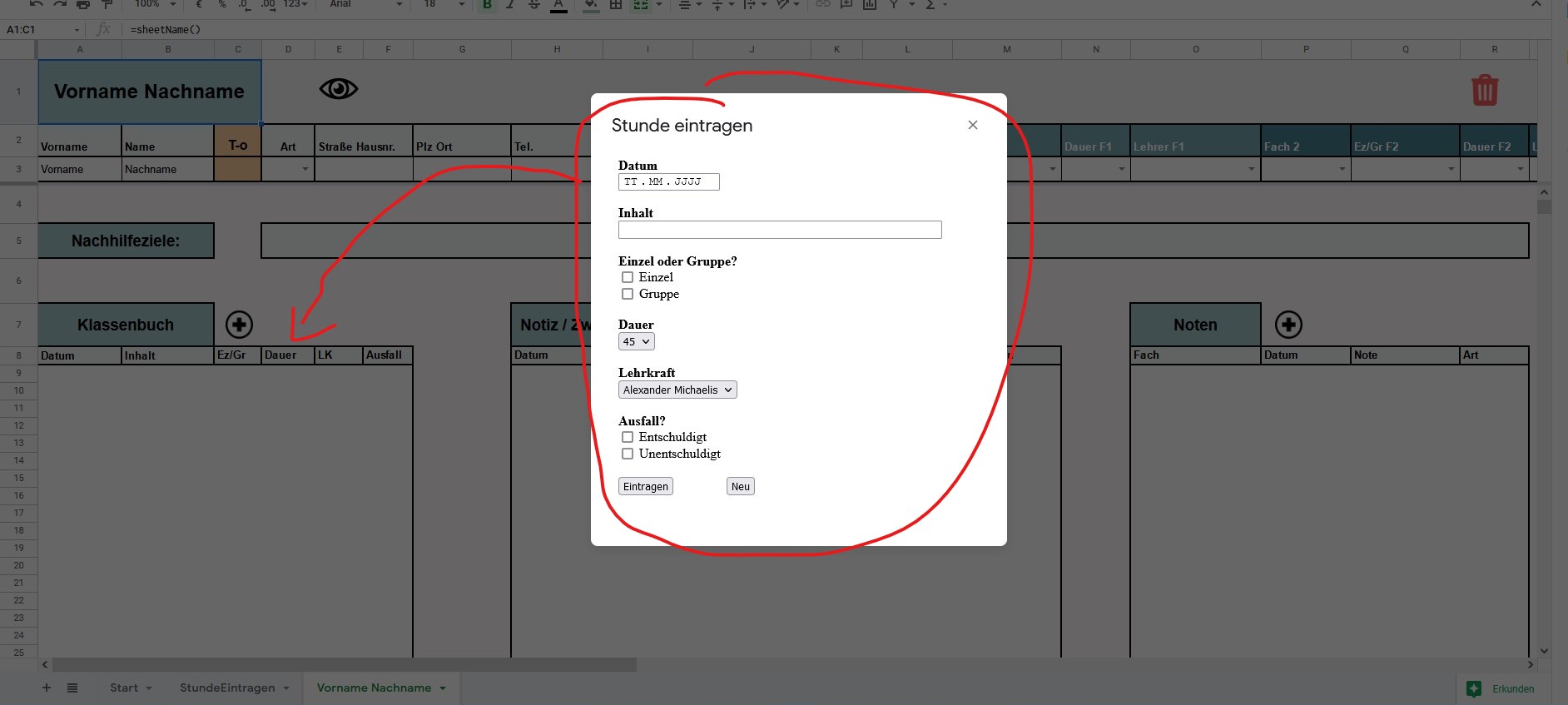Format as percent in toolbar
Screen dimensions: 1568x705
coord(222,4)
